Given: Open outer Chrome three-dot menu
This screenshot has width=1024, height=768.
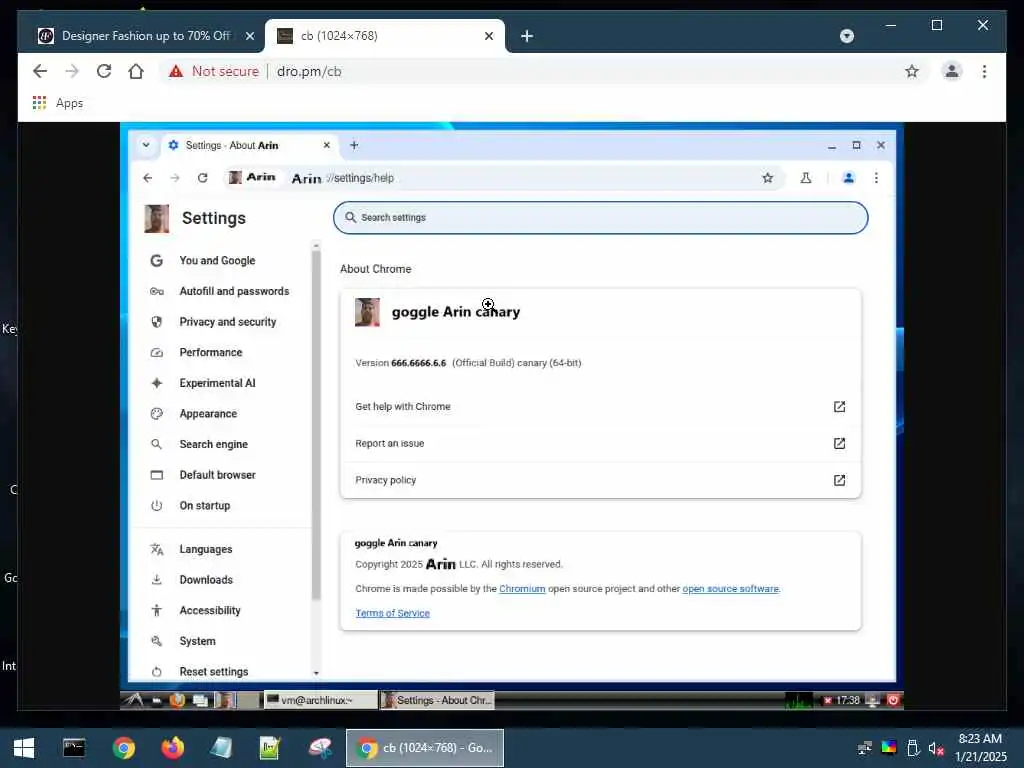Looking at the screenshot, I should coord(984,71).
